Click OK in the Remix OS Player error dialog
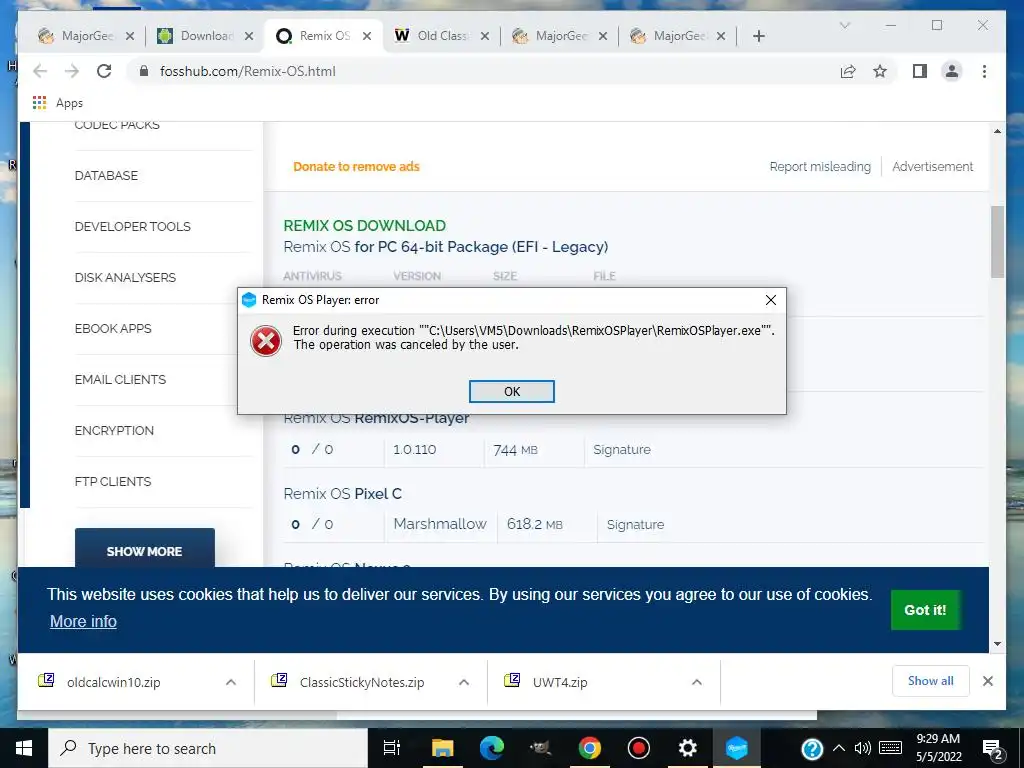 coord(511,391)
